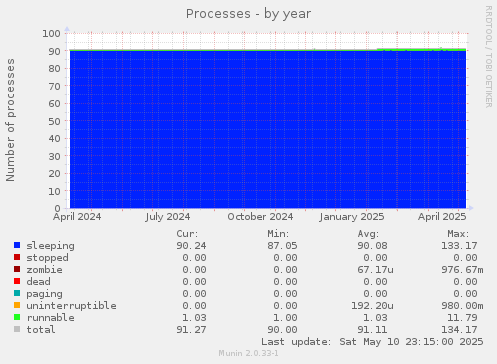Click sleeping maximum value 133.17
Screen dimensions: 497x364
tap(459, 246)
